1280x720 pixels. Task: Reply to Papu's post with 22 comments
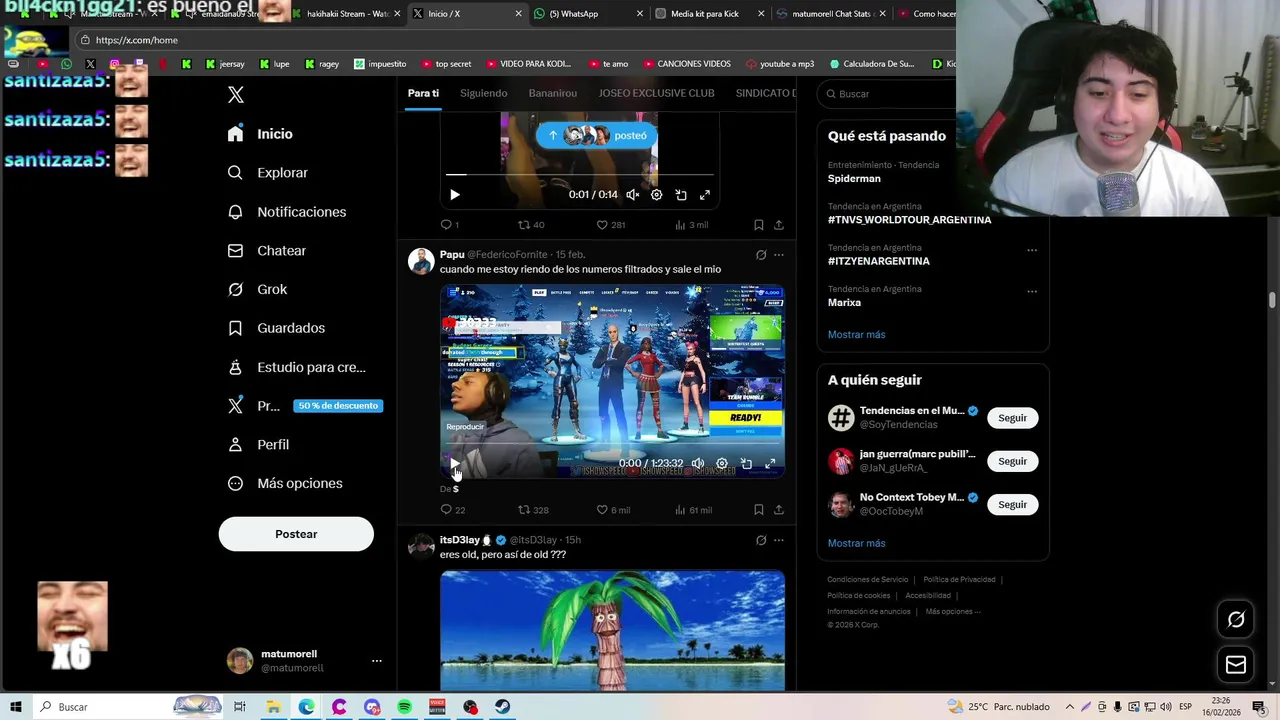click(x=453, y=510)
